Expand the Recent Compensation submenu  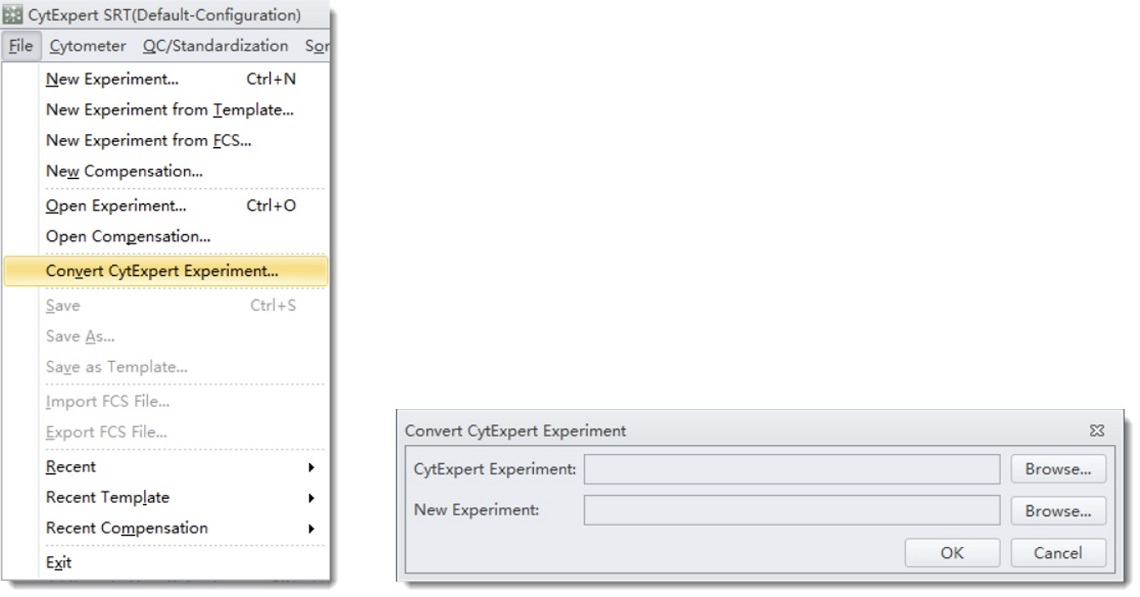166,528
